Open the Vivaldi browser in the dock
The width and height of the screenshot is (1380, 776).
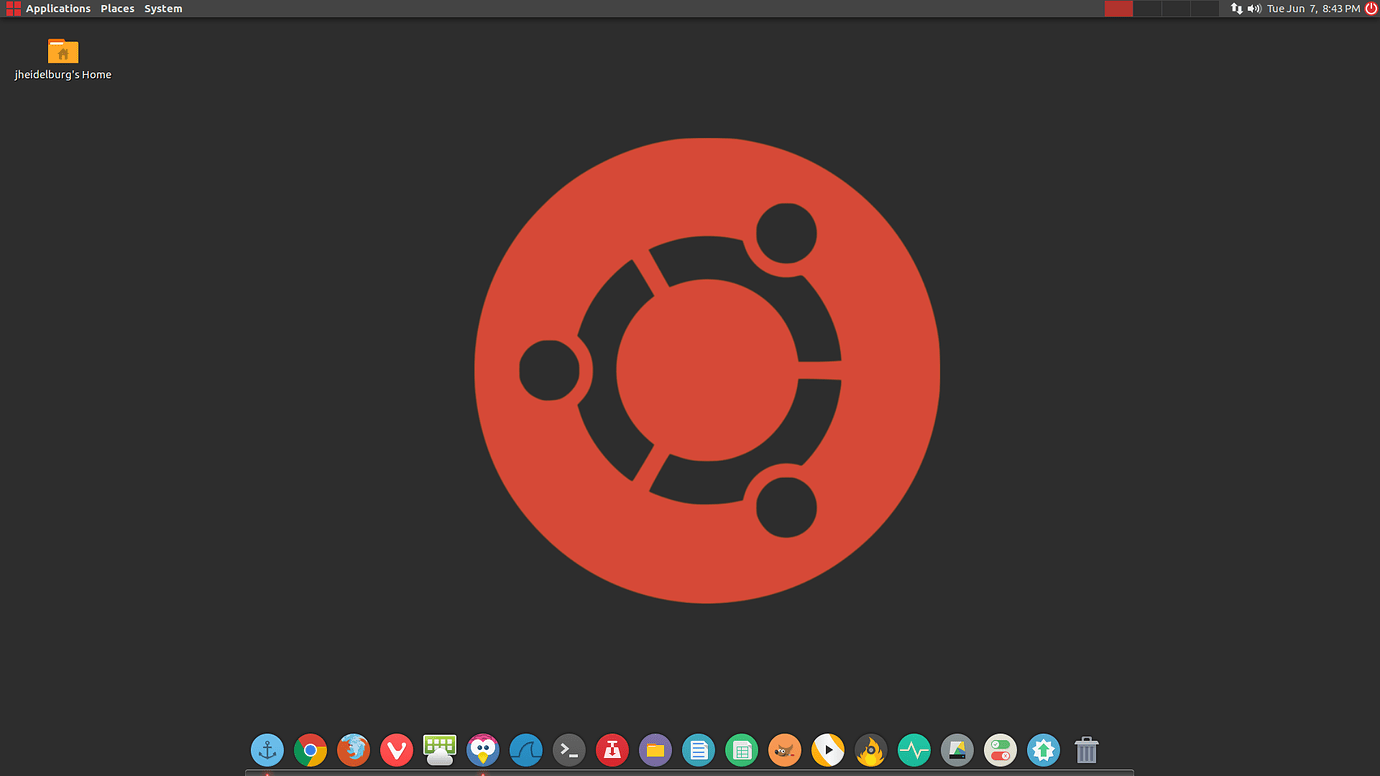(396, 749)
